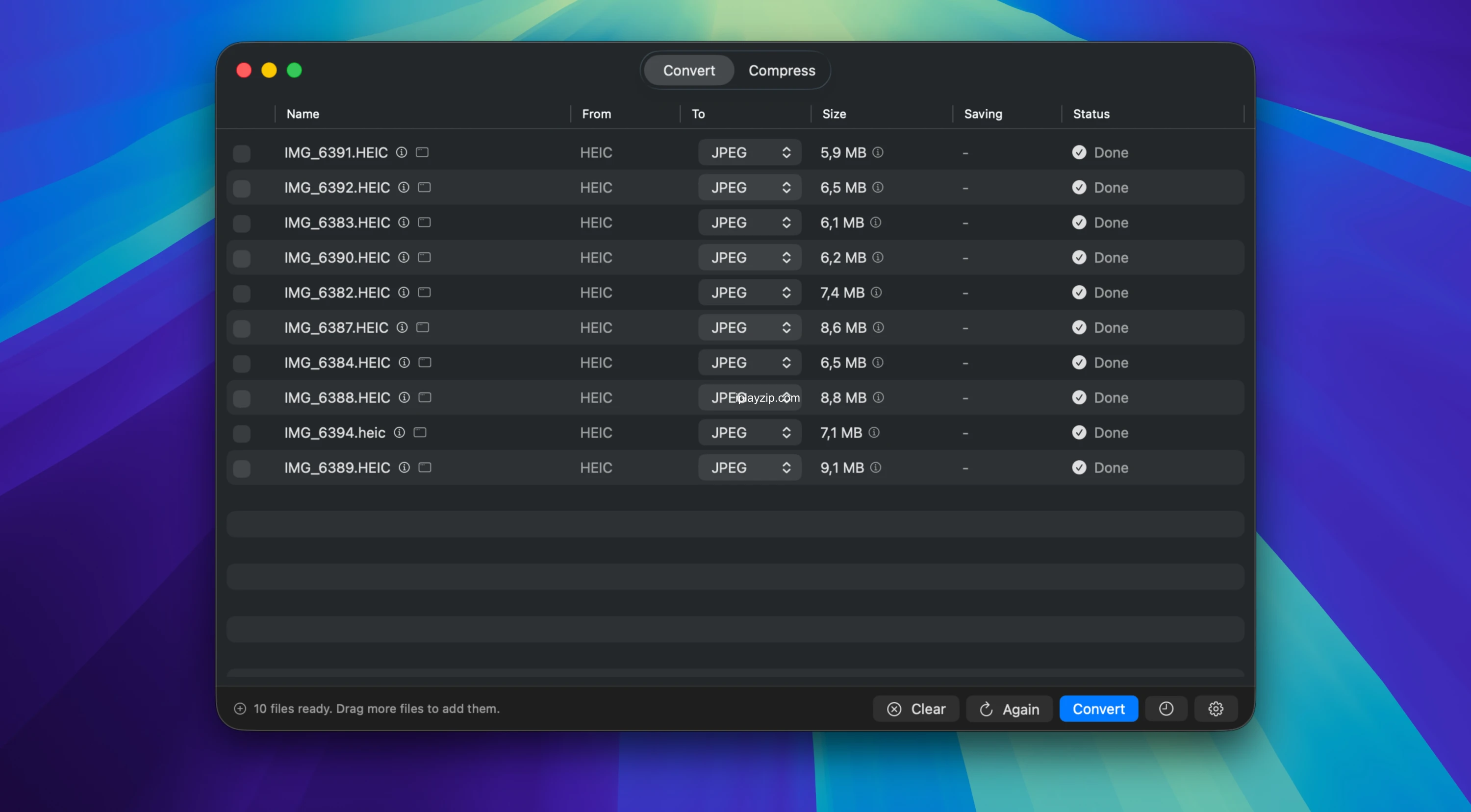Viewport: 1471px width, 812px height.
Task: Click preview icon beside IMG_6382.HEIC
Action: point(424,292)
